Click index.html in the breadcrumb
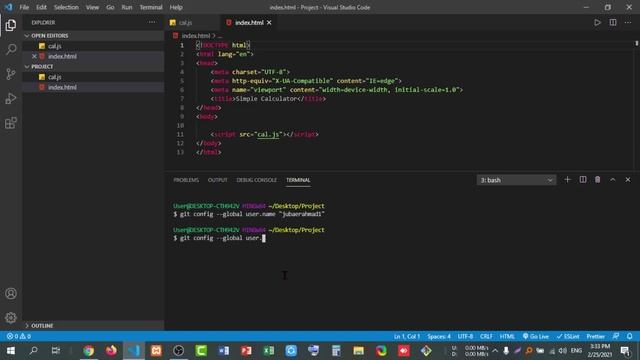The height and width of the screenshot is (360, 640). (x=196, y=36)
